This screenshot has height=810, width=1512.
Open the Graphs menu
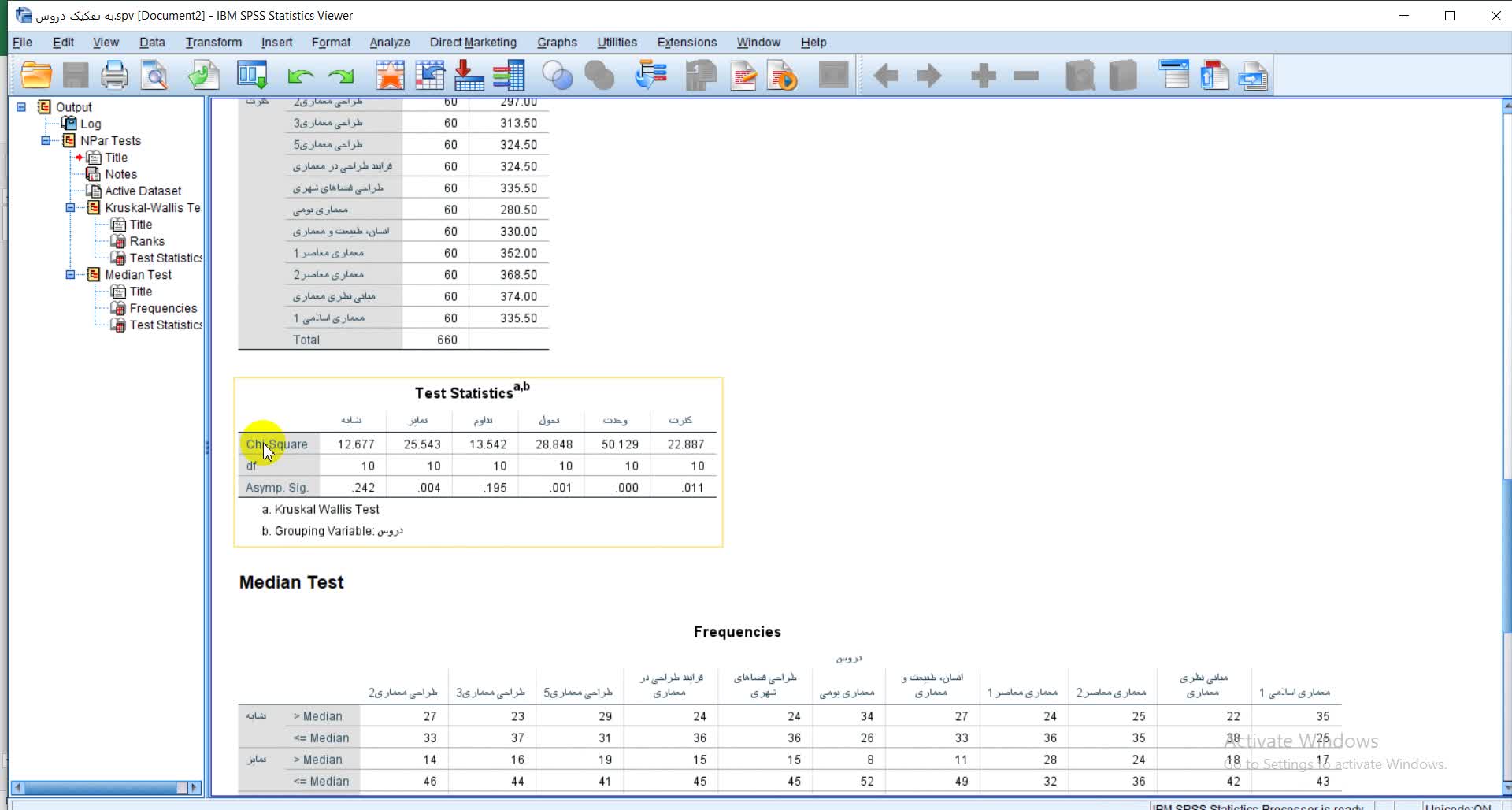(557, 43)
